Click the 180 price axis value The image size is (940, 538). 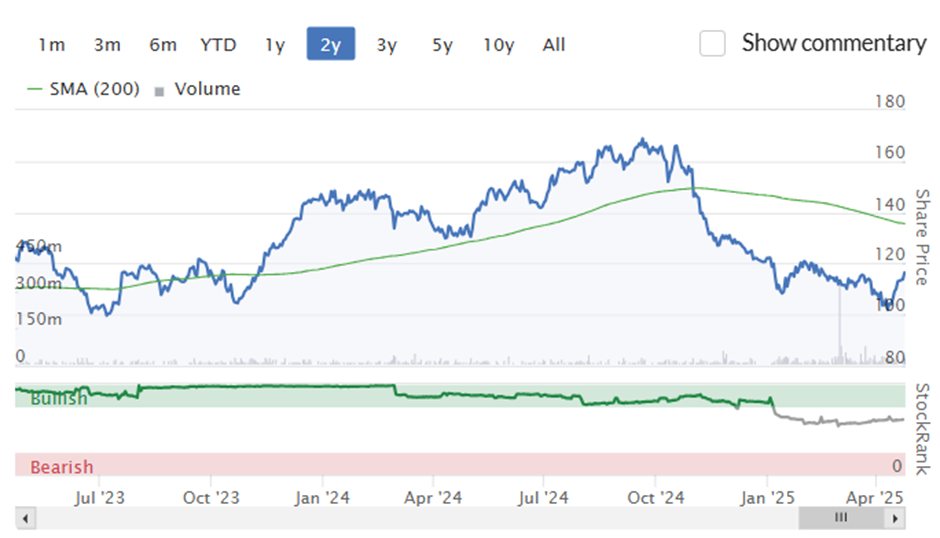pos(890,101)
